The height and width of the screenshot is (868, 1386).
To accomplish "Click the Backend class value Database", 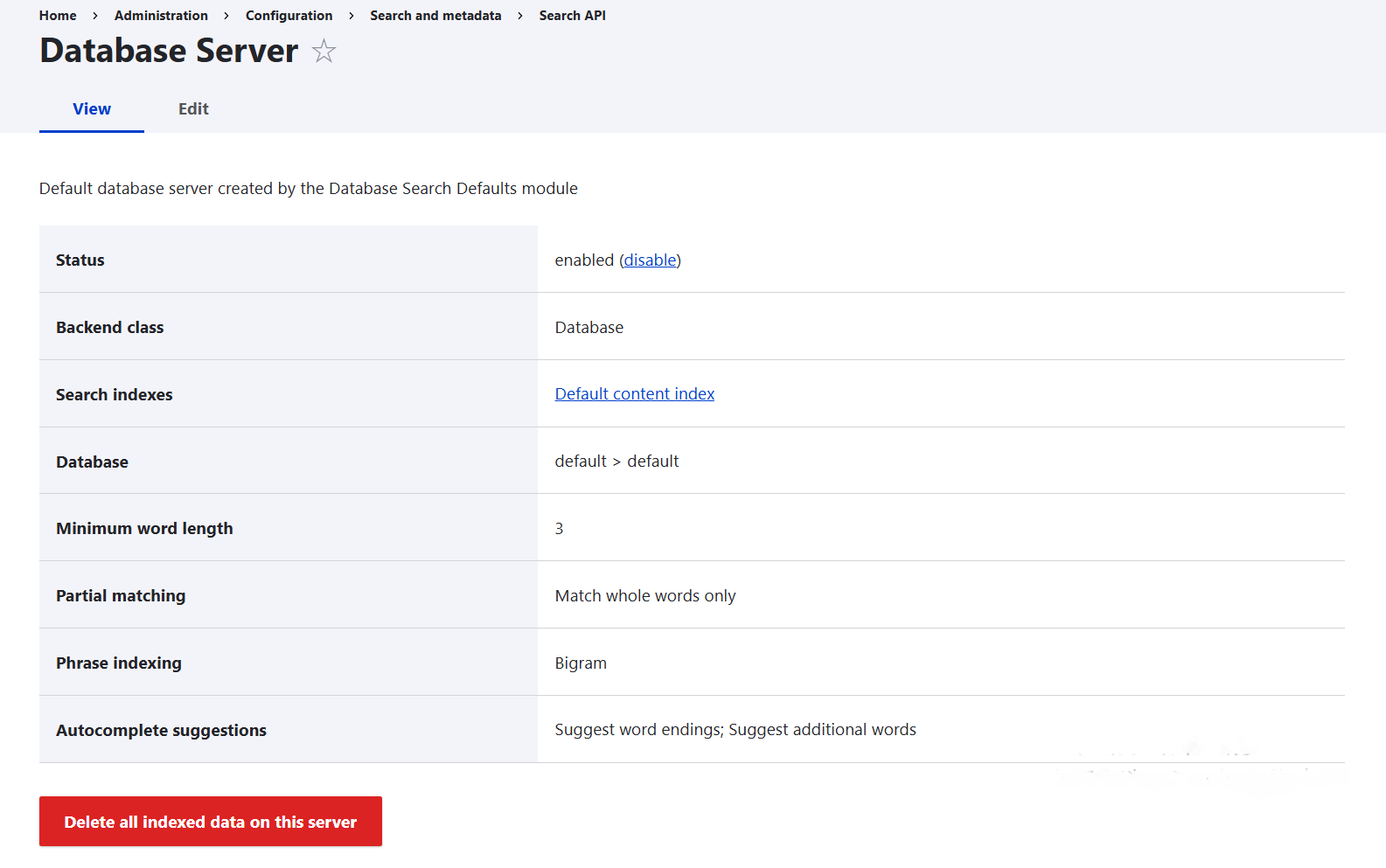I will coord(589,328).
